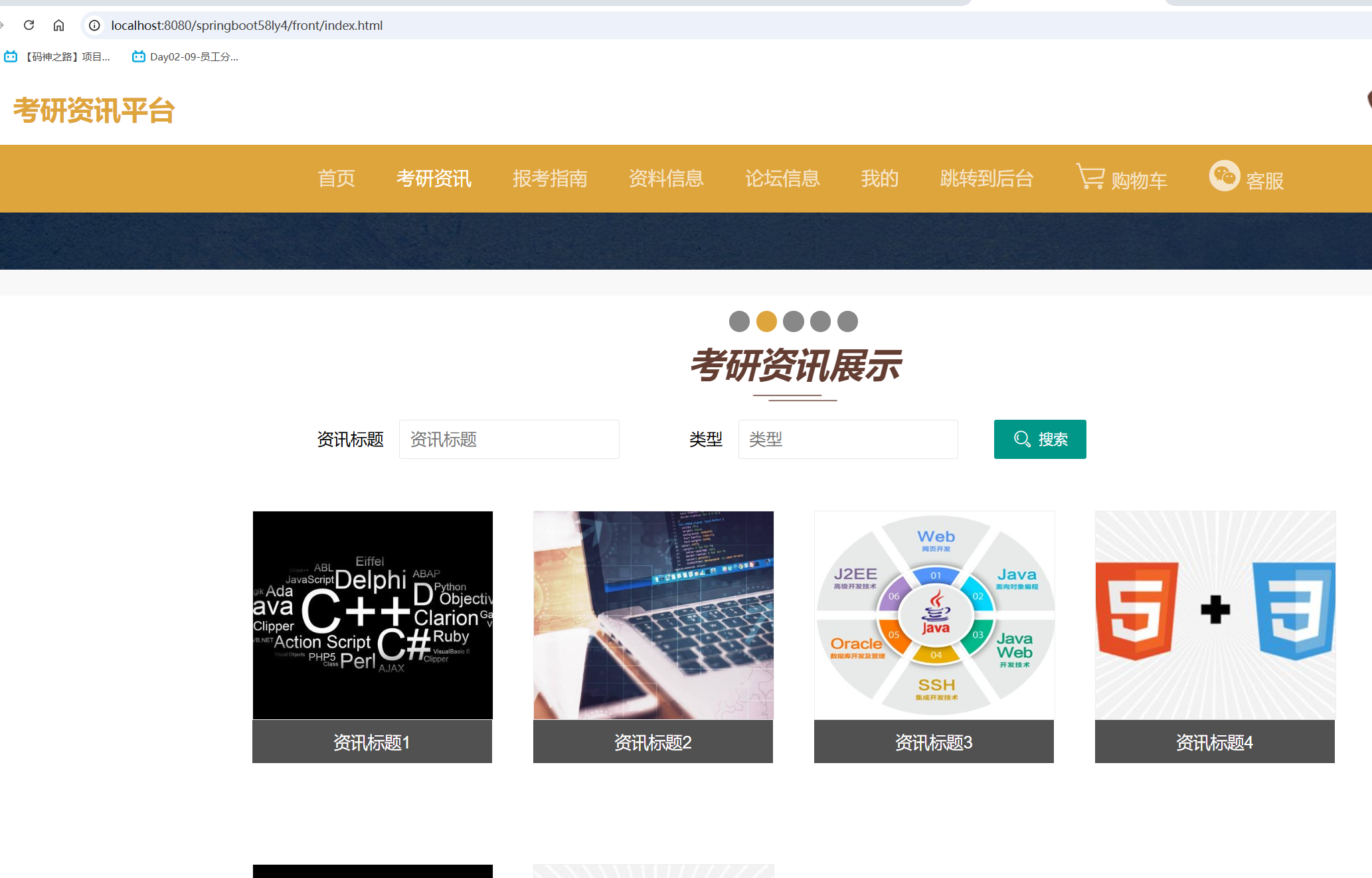Click the 搜索 search button
The image size is (1372, 878).
[1040, 439]
